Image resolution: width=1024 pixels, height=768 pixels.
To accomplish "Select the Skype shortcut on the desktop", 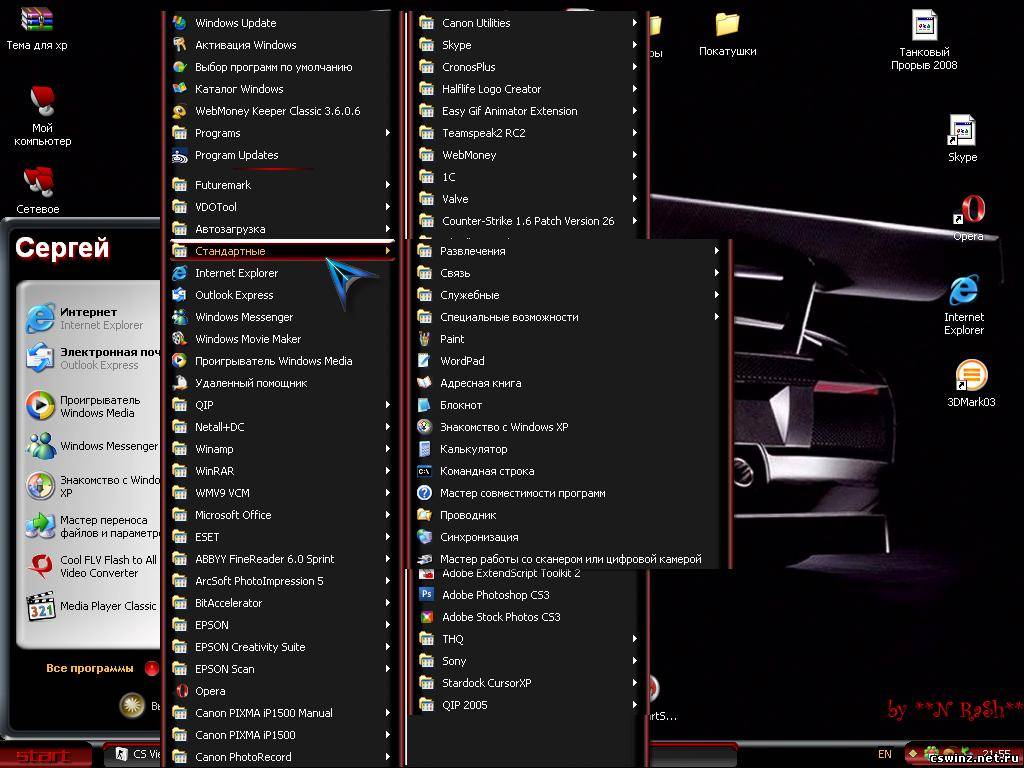I will (x=963, y=138).
